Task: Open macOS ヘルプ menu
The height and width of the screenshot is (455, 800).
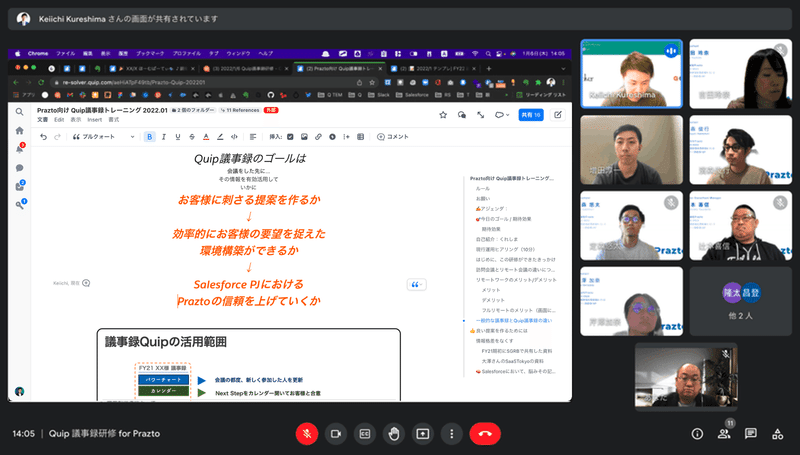Action: point(265,54)
